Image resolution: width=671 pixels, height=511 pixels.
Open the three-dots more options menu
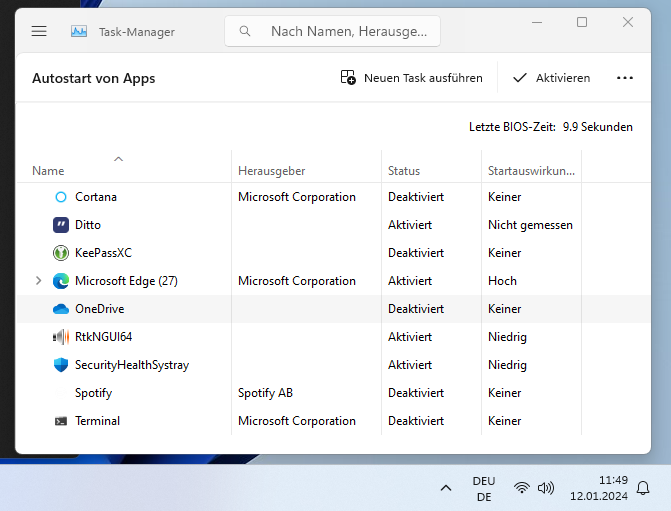pos(625,78)
